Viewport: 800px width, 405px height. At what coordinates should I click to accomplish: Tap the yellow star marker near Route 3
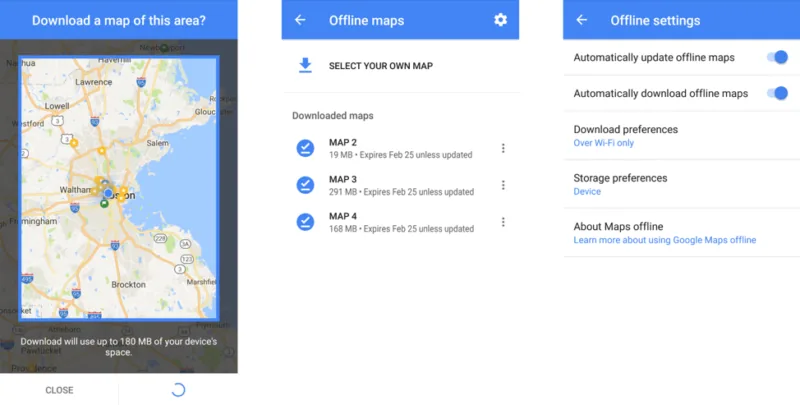[74, 143]
